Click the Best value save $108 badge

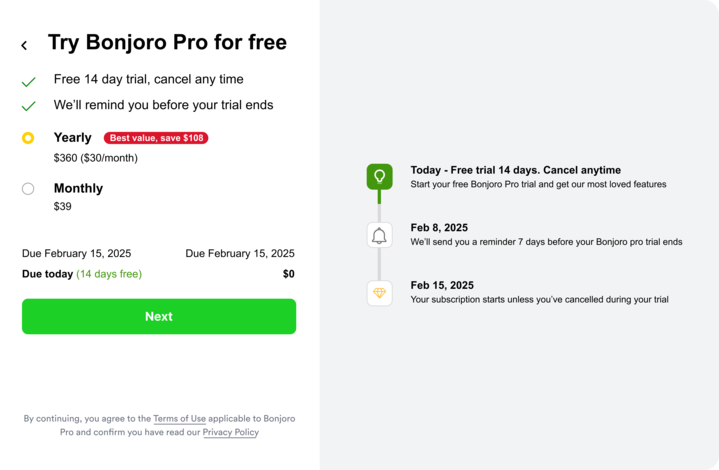[x=156, y=138]
